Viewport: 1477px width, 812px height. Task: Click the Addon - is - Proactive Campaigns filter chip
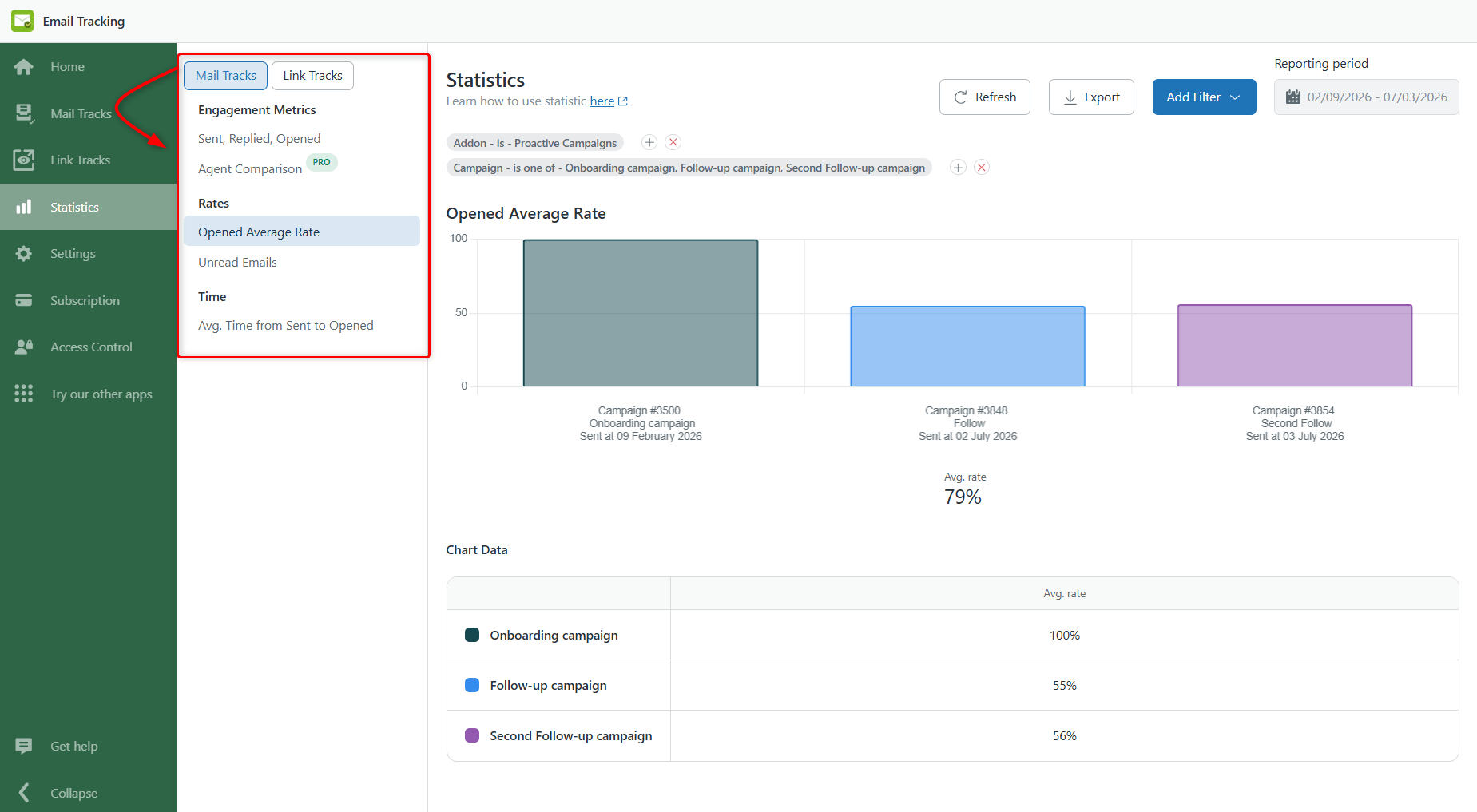pyautogui.click(x=534, y=143)
